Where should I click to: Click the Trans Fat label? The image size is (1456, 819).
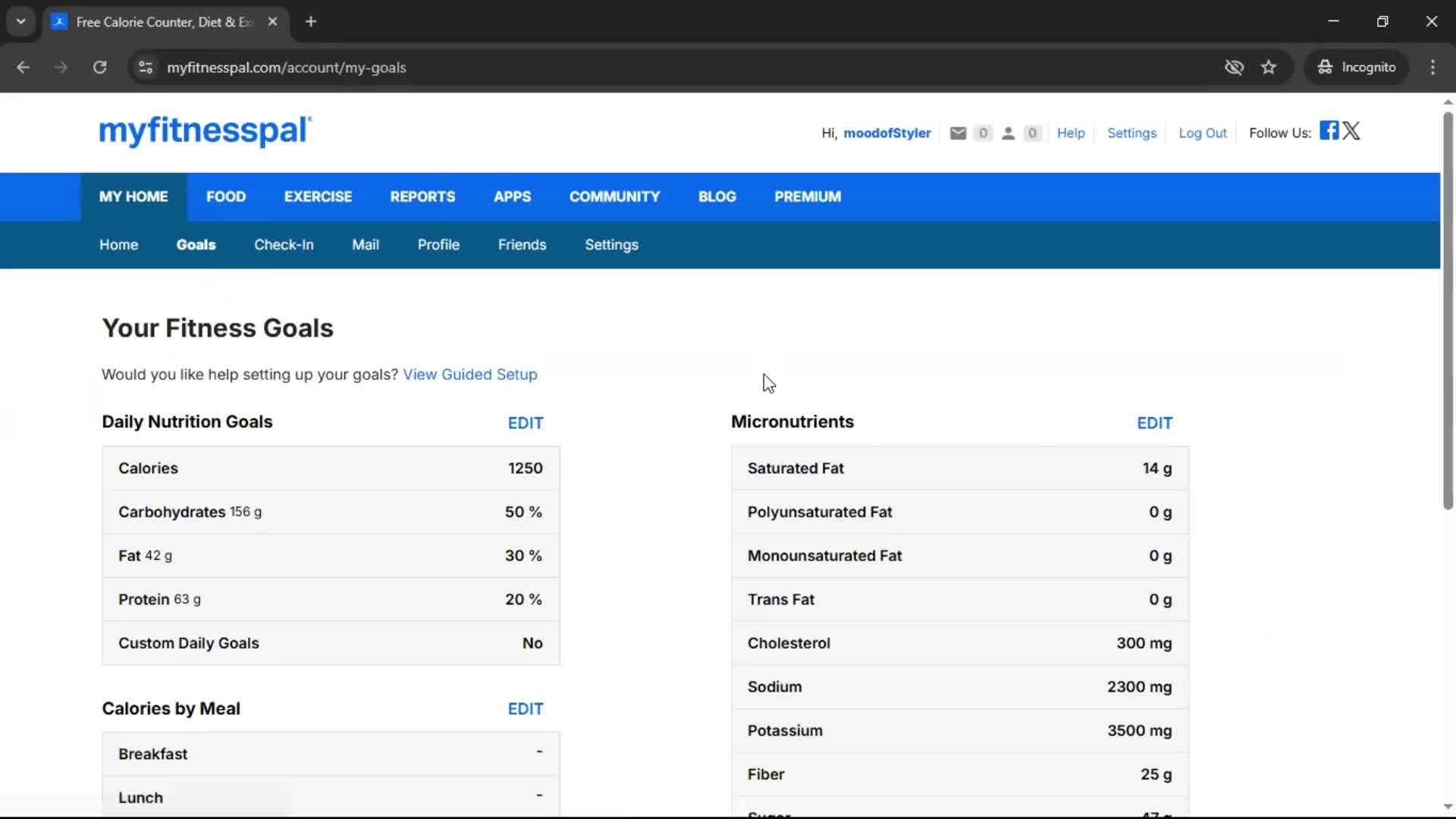780,600
